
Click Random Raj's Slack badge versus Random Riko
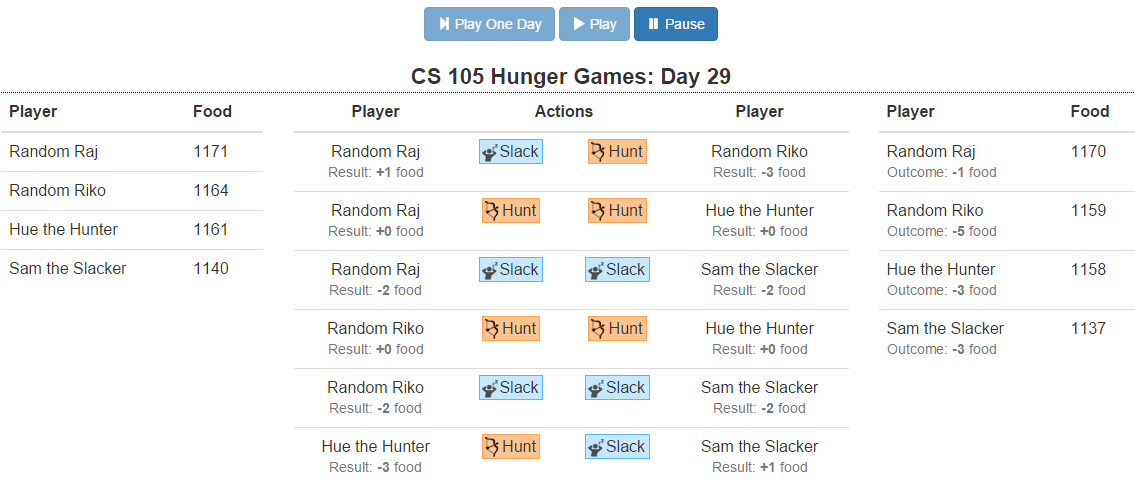510,152
